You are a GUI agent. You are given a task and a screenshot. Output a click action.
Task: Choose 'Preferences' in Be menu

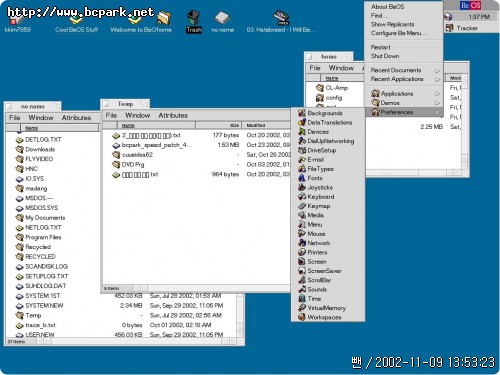pos(404,112)
